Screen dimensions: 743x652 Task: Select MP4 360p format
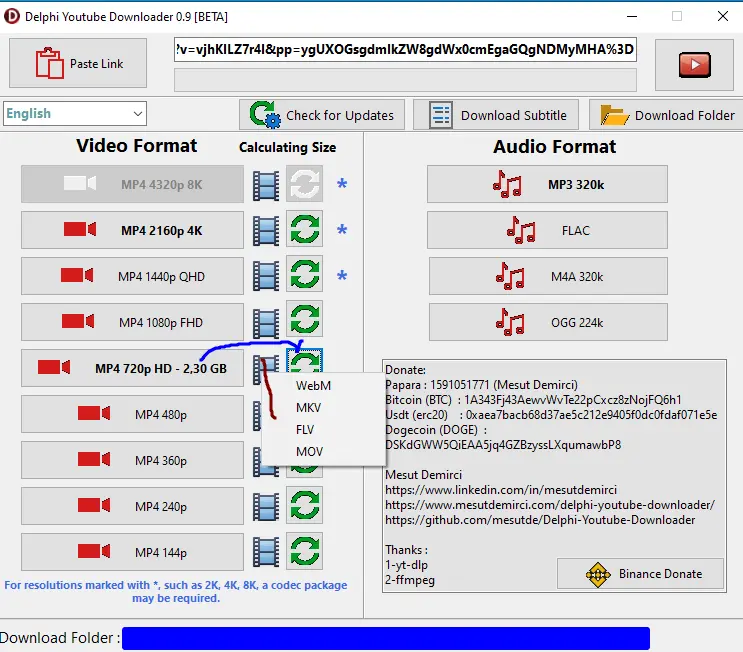132,460
